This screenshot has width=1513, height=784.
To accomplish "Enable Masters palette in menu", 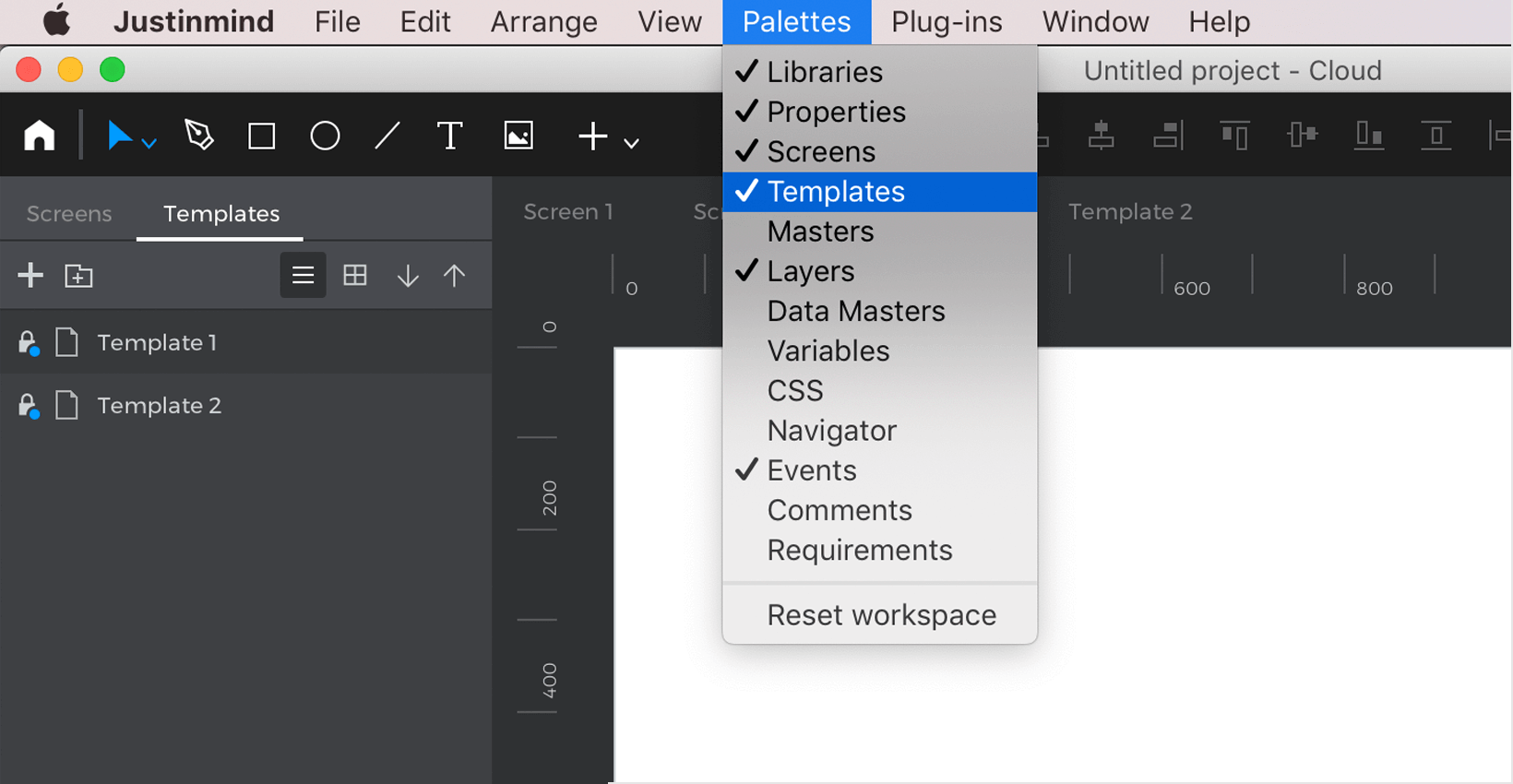I will pos(880,231).
